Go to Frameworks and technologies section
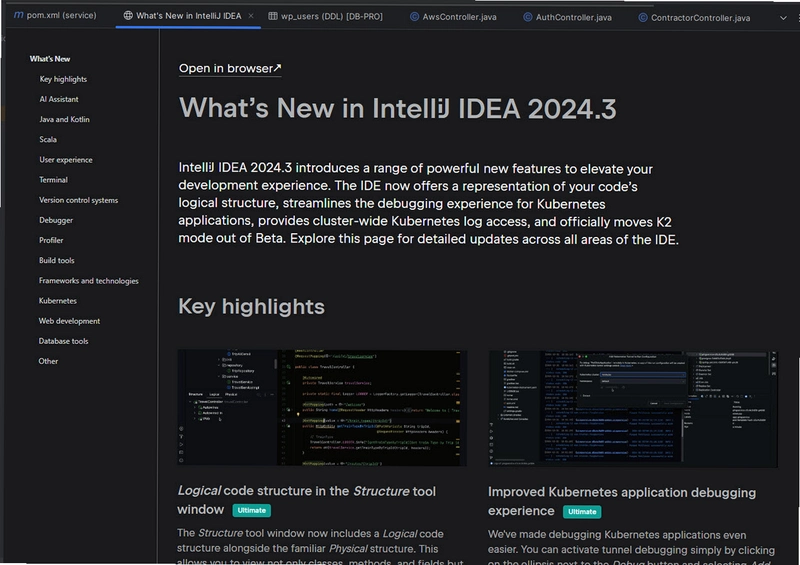Viewport: 800px width, 565px height. click(x=89, y=281)
